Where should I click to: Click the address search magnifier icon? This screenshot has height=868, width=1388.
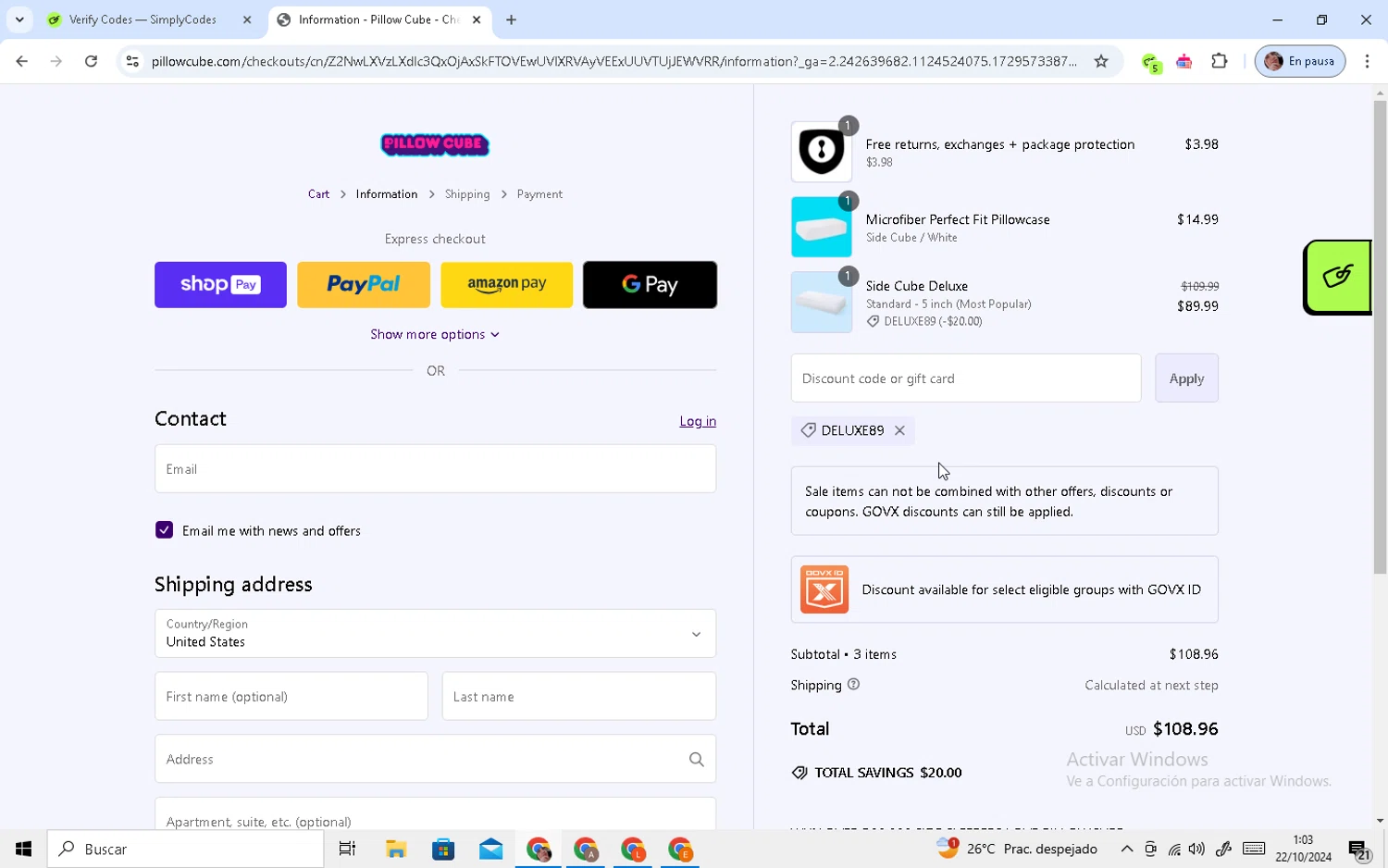697,759
